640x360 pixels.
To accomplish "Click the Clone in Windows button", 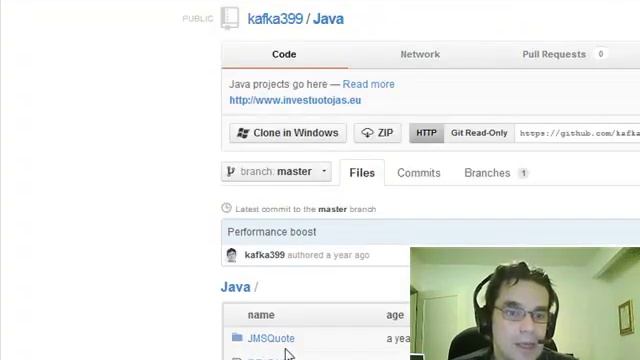I will (x=288, y=133).
